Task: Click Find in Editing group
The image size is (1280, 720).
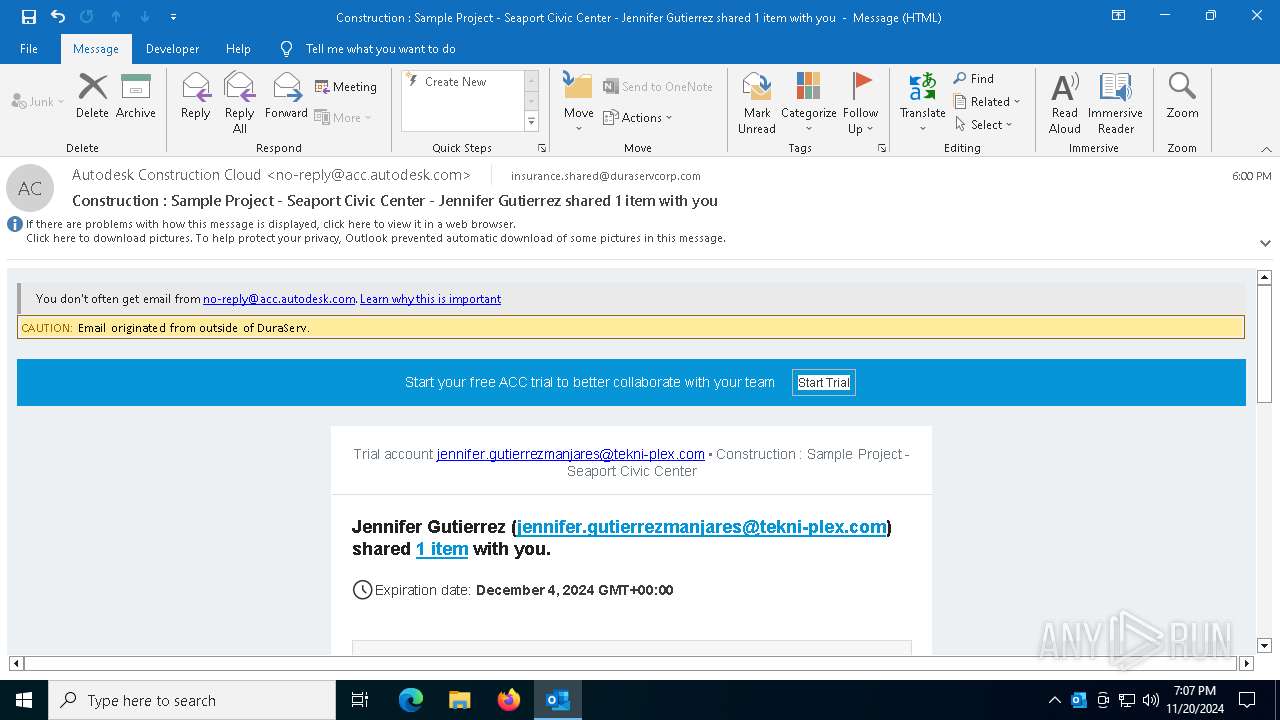Action: (x=974, y=79)
